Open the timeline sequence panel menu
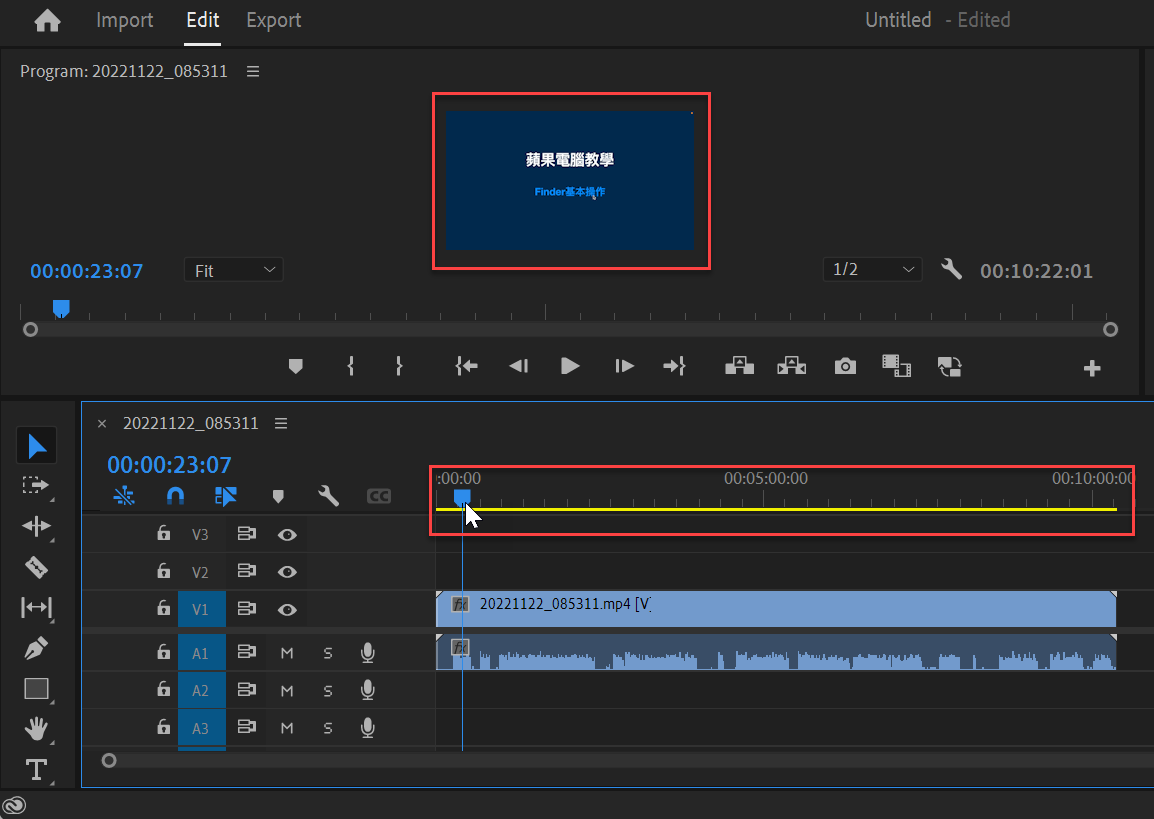Viewport: 1154px width, 819px height. point(281,423)
